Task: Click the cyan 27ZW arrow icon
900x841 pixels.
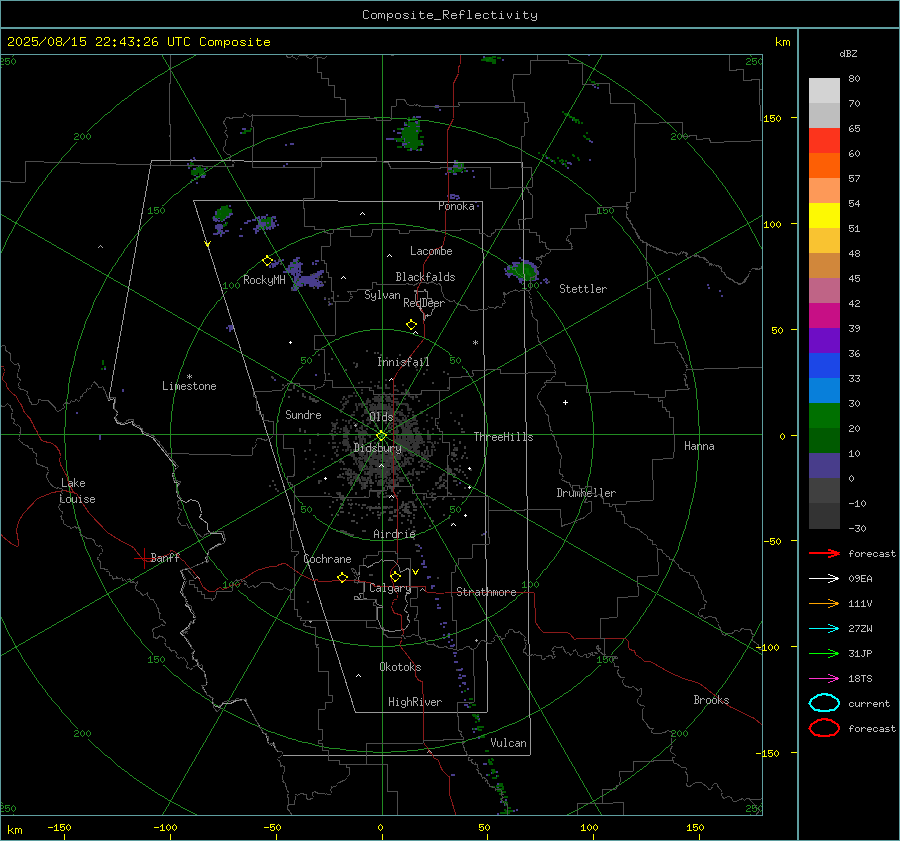Action: click(x=824, y=629)
